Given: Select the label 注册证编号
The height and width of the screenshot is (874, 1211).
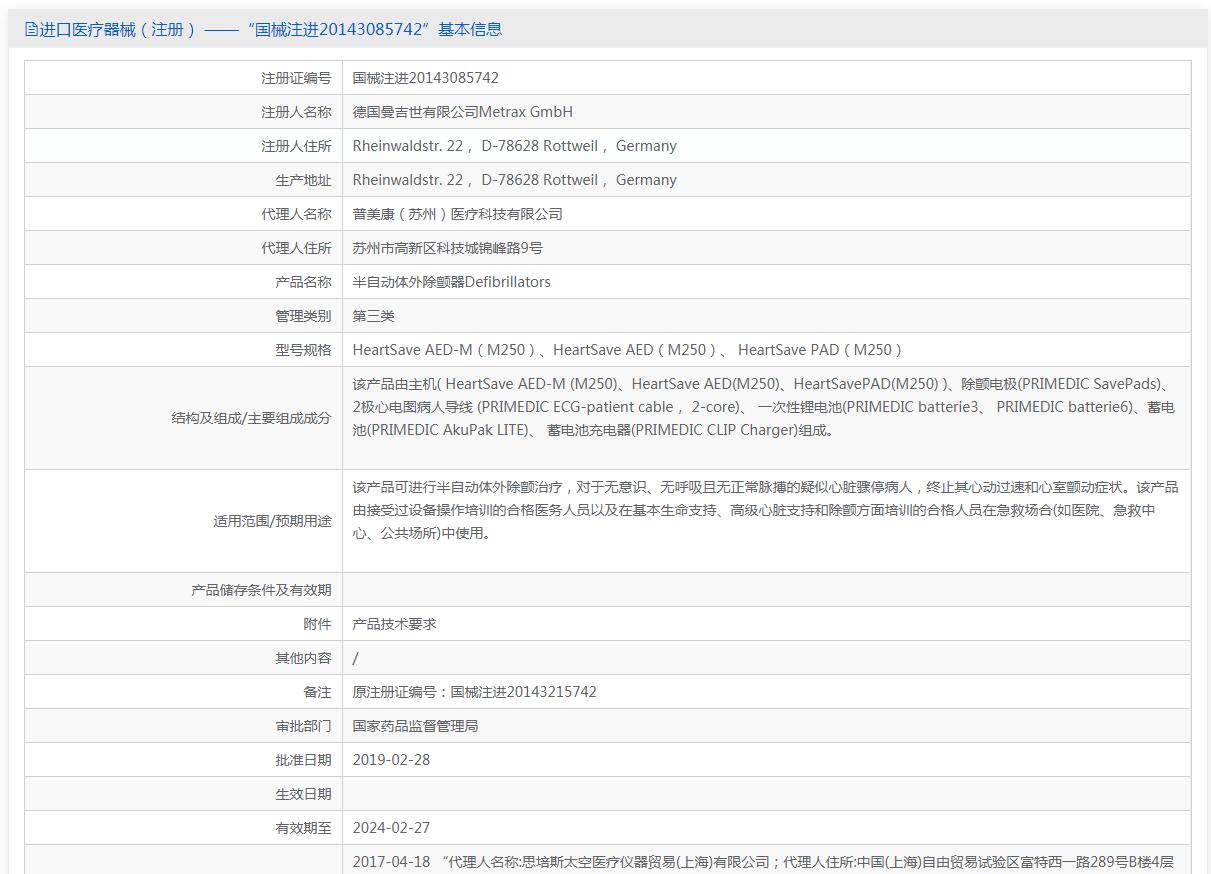Looking at the screenshot, I should pos(296,78).
